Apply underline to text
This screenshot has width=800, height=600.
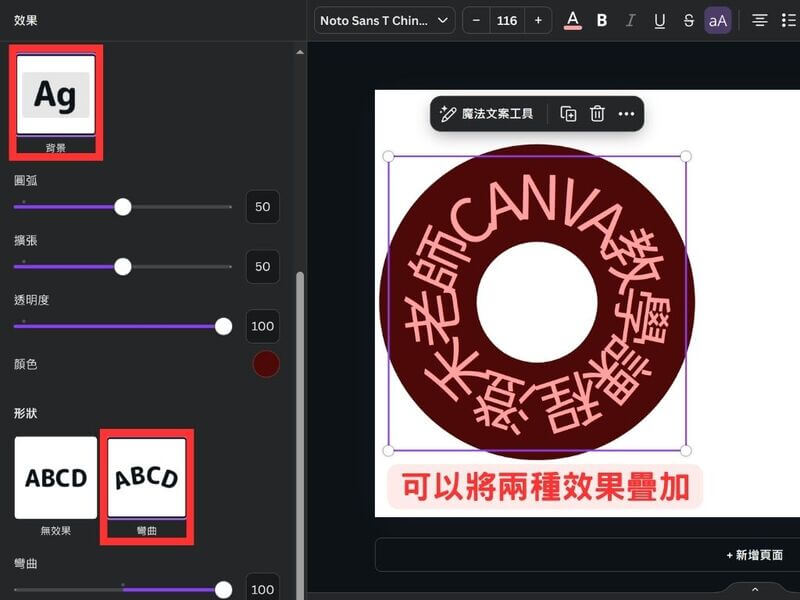659,20
